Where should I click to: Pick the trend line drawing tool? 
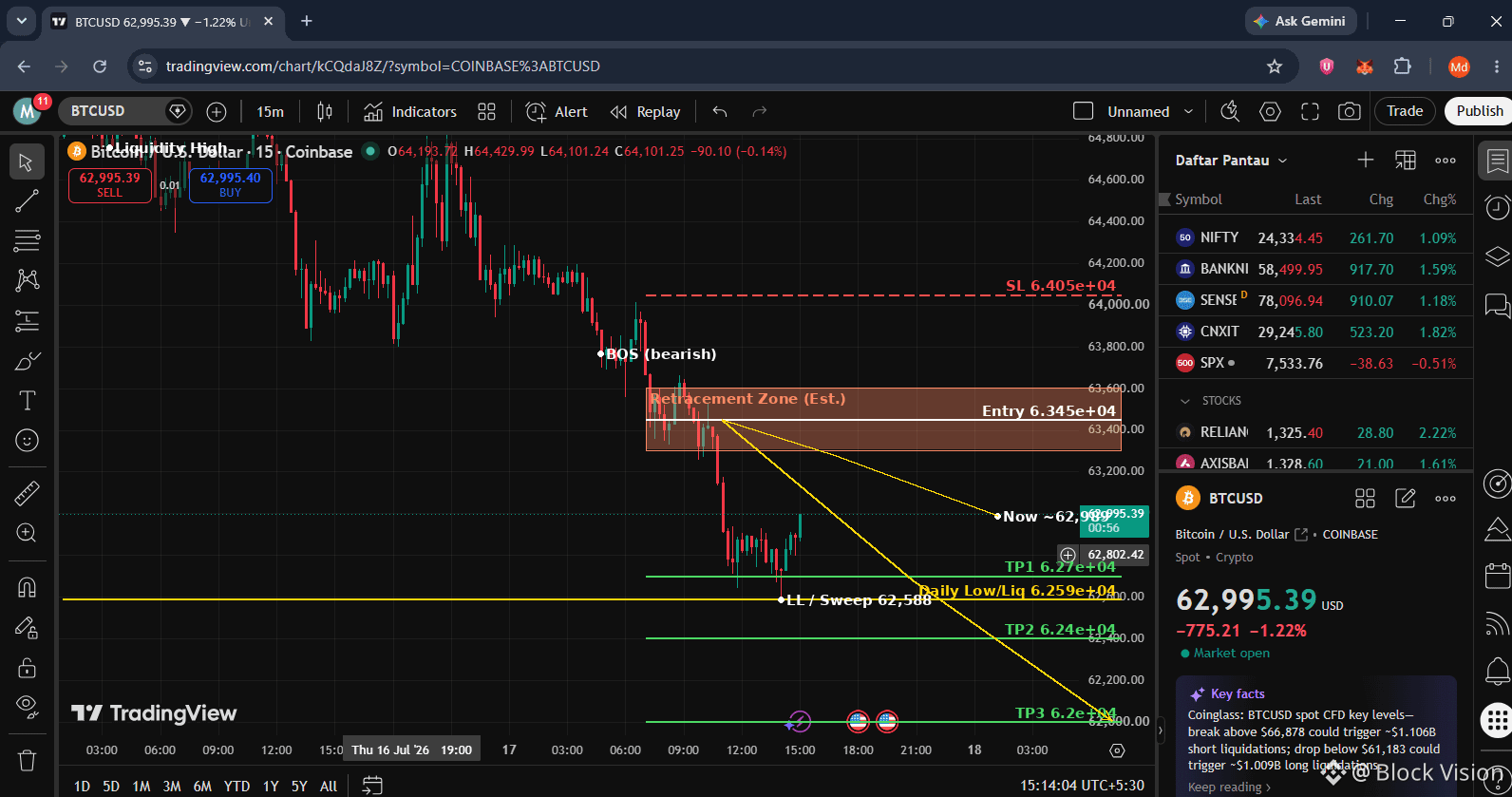[x=27, y=200]
